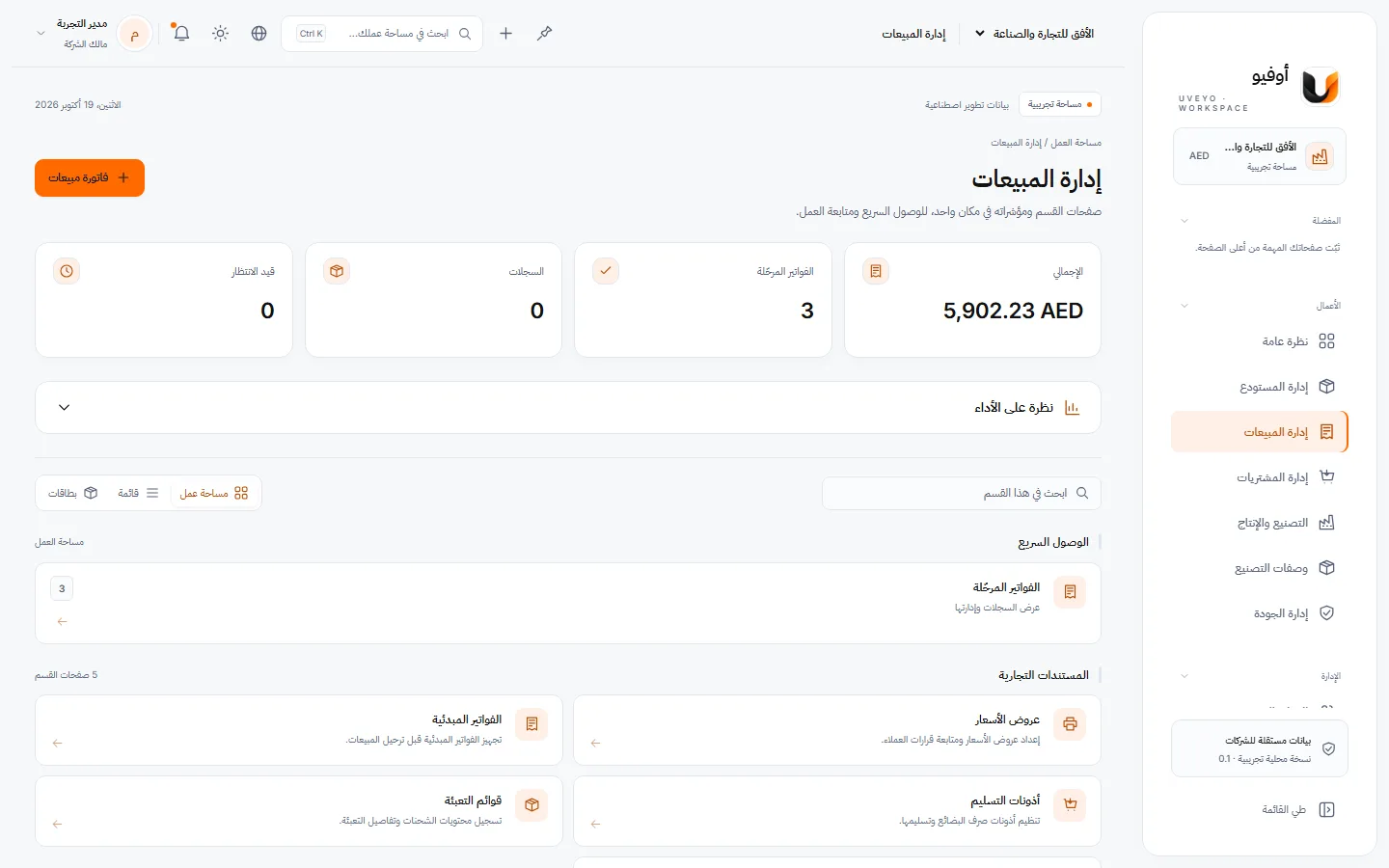Click the أوفيو logo in sidebar
Image resolution: width=1389 pixels, height=868 pixels.
point(1320,86)
